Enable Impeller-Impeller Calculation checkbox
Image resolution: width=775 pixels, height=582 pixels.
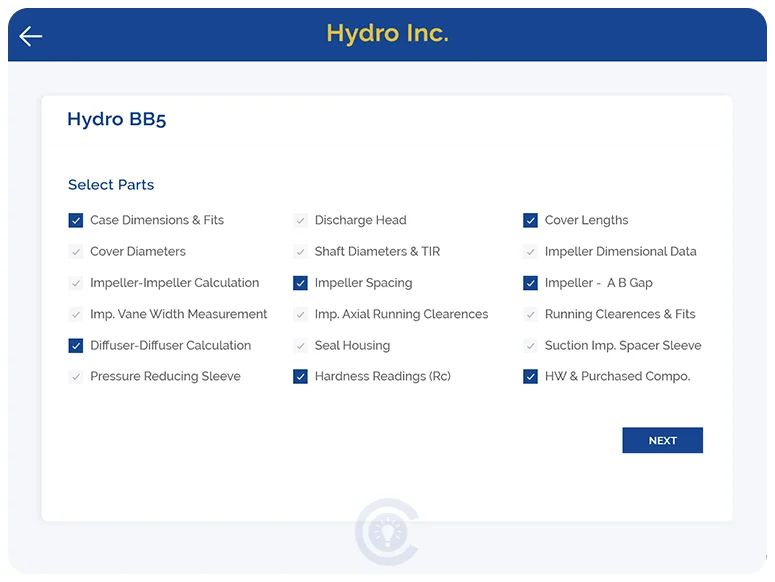[76, 283]
